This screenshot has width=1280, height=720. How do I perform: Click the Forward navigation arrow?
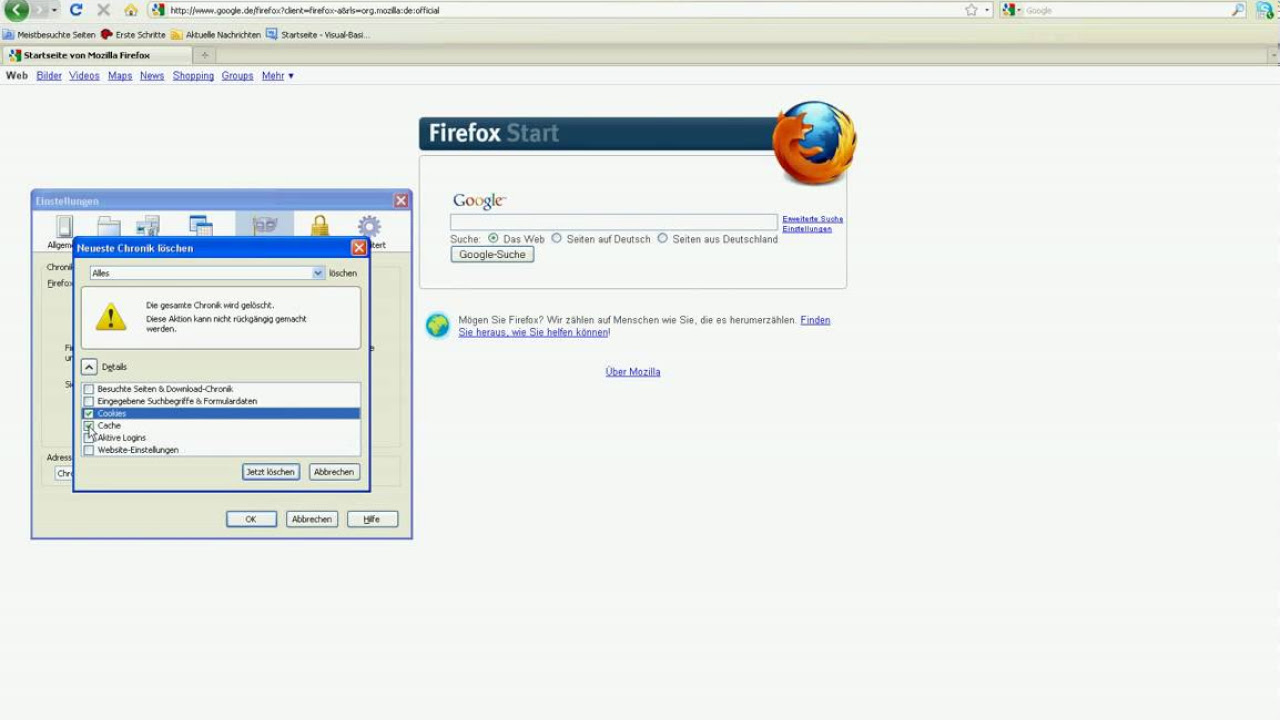click(38, 10)
